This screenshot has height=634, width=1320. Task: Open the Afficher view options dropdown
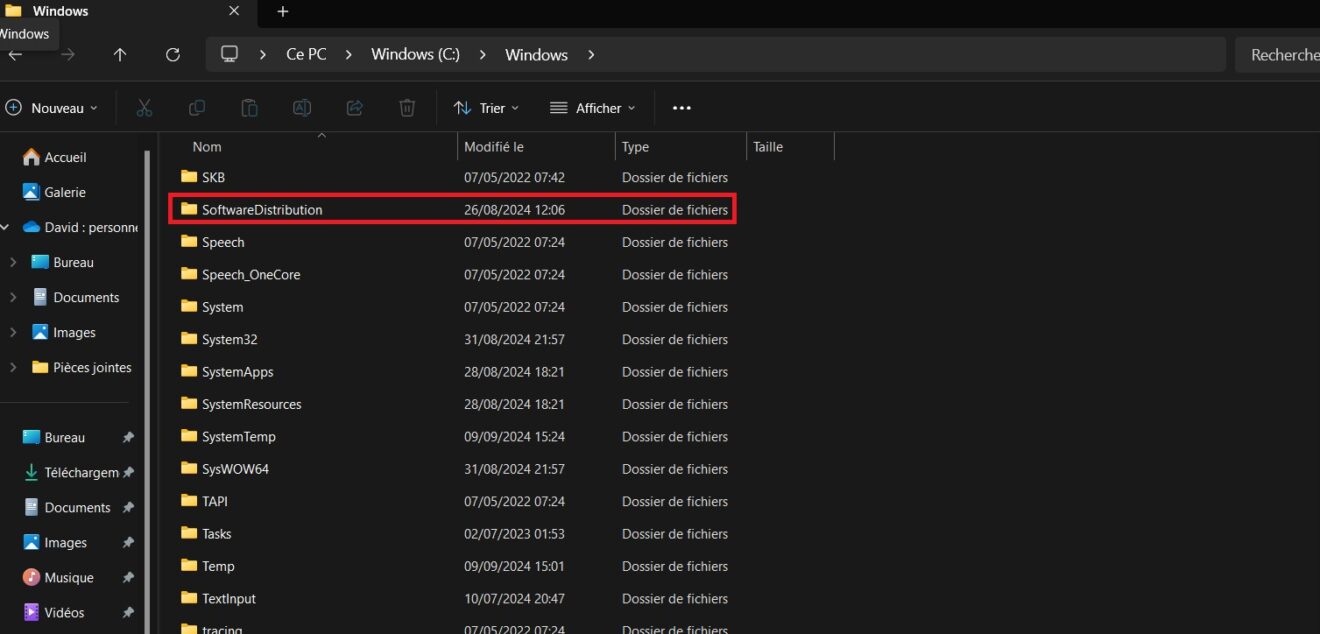pyautogui.click(x=593, y=107)
